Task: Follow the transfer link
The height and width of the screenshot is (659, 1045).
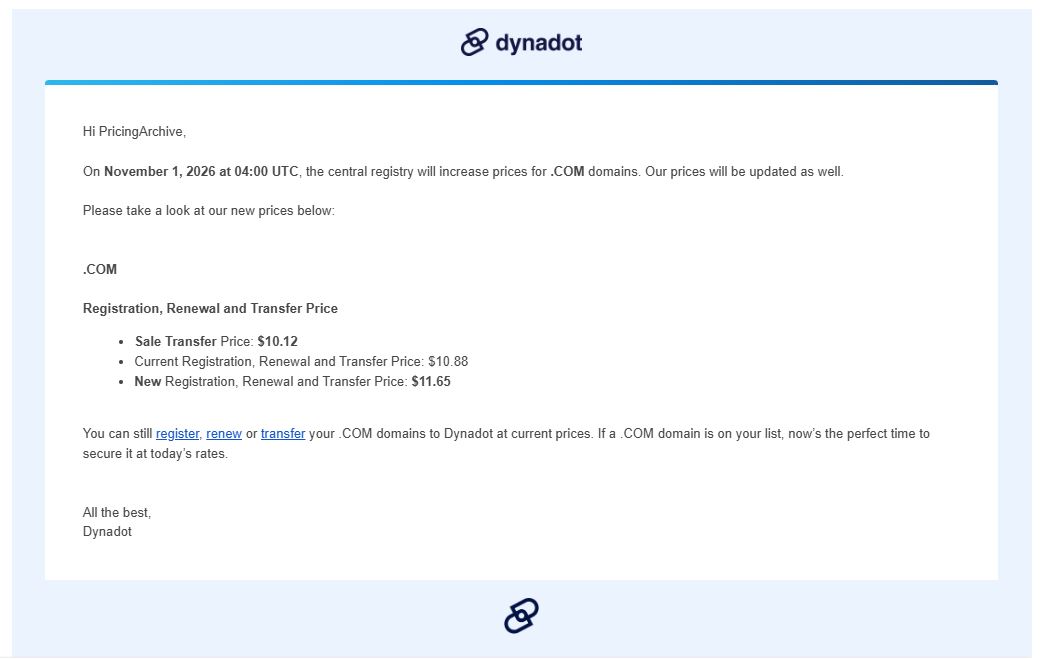Action: pos(283,434)
